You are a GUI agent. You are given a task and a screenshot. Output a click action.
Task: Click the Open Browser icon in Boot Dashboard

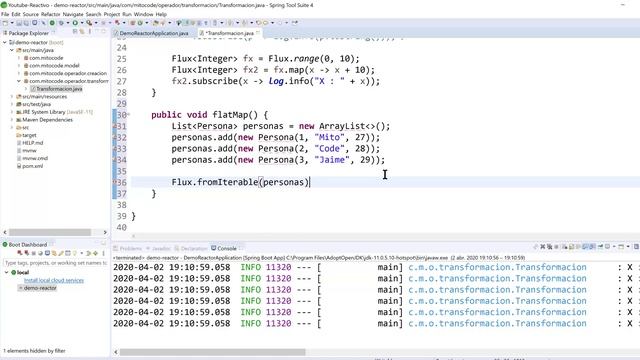coord(40,253)
